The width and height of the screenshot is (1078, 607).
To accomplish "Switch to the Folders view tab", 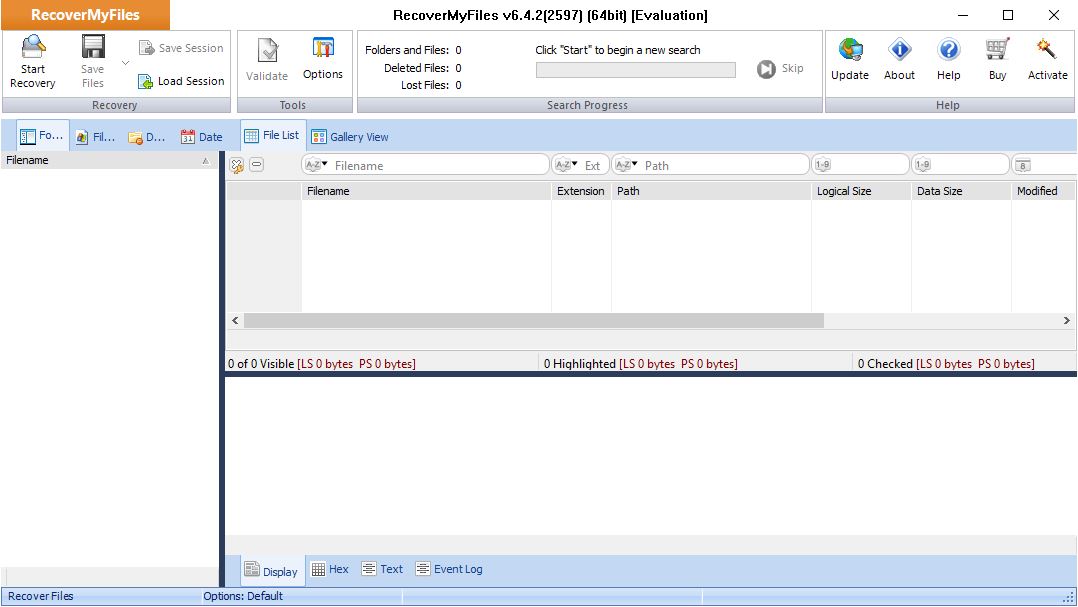I will pyautogui.click(x=42, y=136).
